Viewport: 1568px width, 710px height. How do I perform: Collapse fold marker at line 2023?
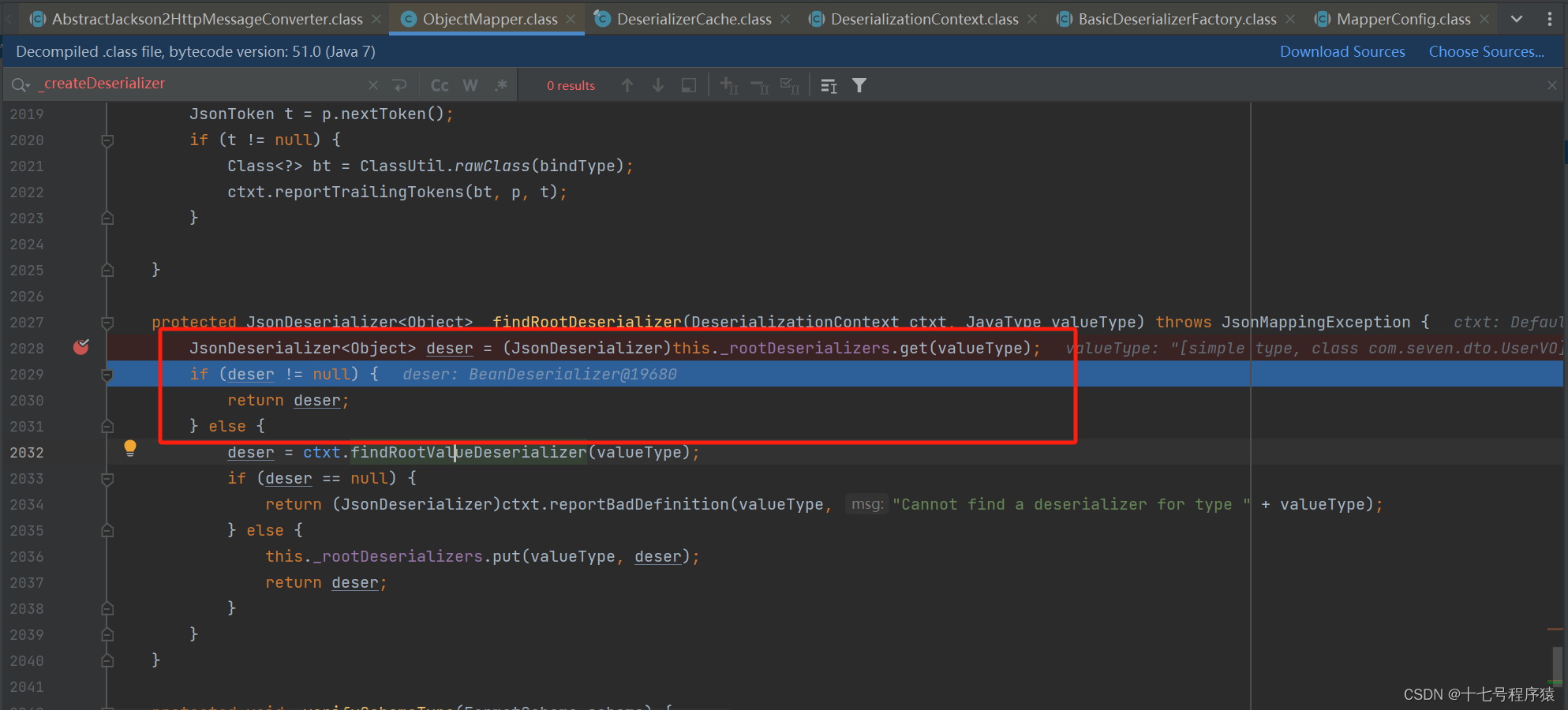tap(107, 219)
